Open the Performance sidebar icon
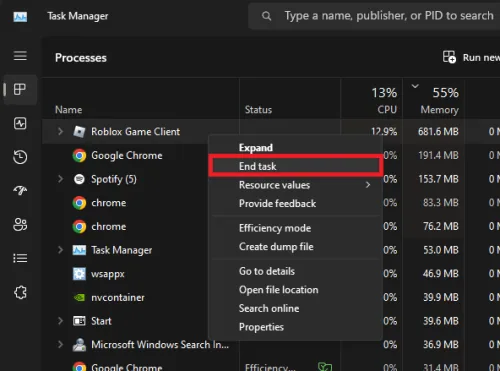 point(20,123)
